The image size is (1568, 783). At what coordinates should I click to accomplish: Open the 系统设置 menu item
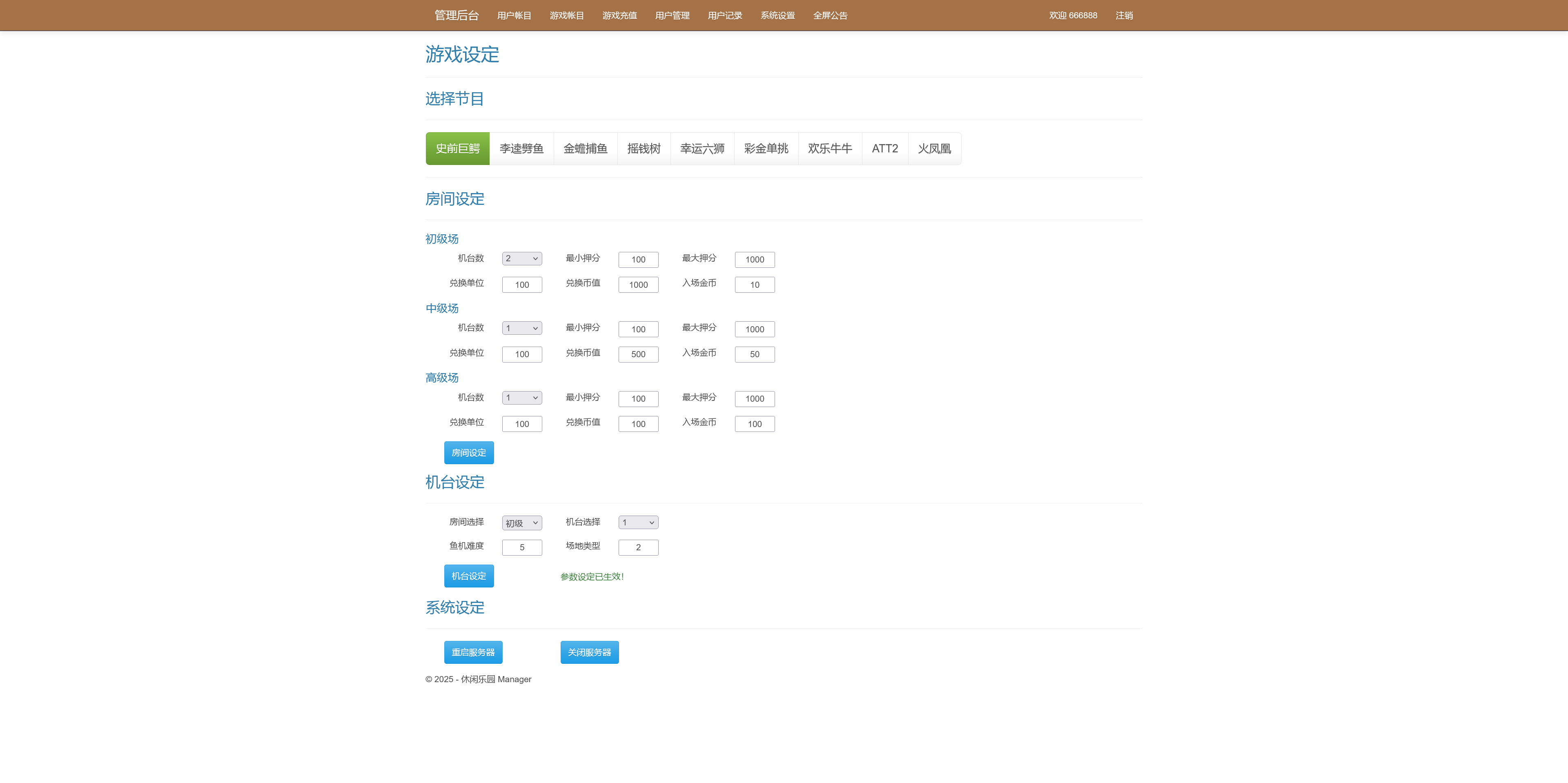tap(777, 15)
